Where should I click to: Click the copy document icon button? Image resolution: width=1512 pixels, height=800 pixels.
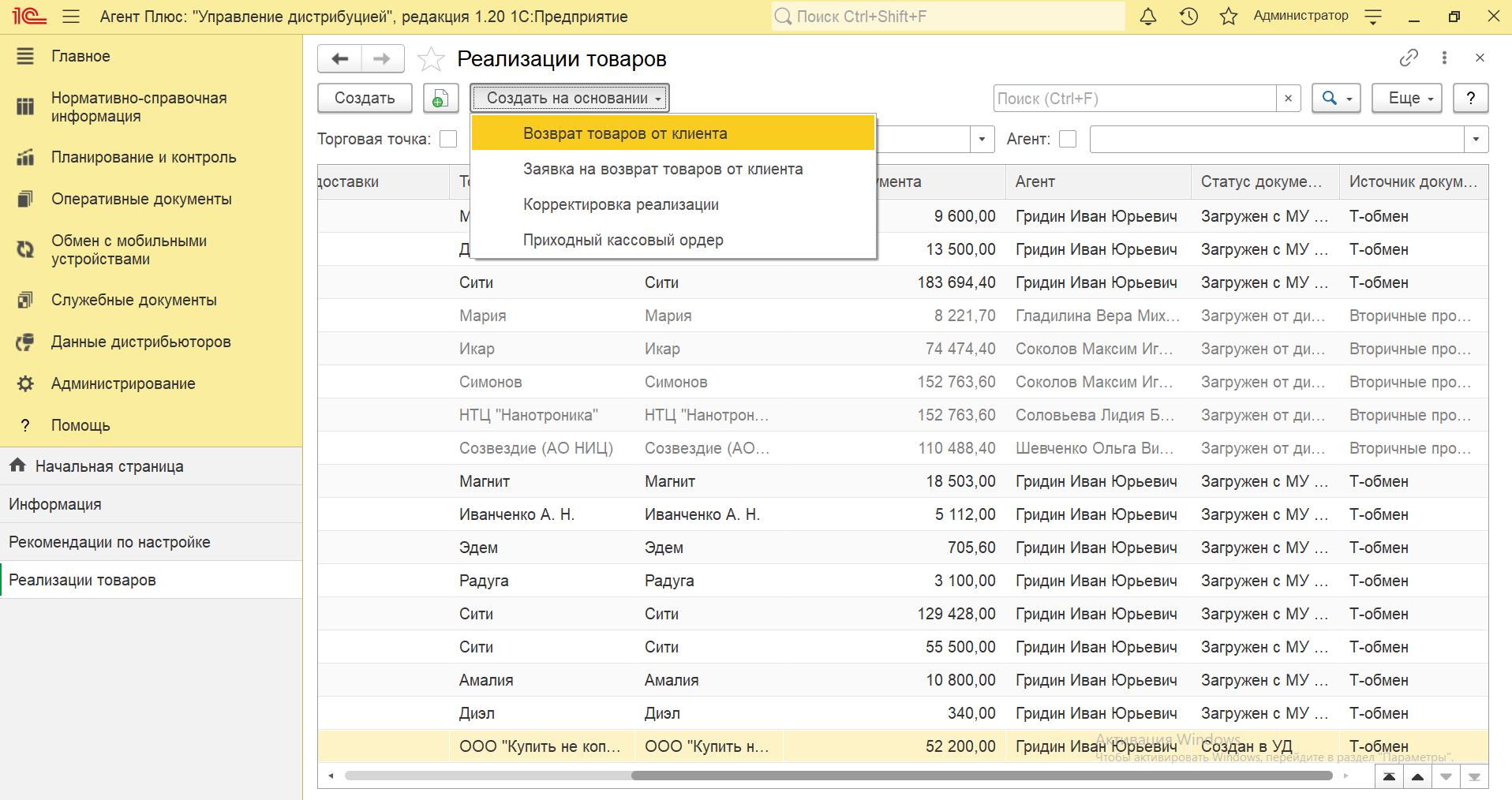(440, 99)
